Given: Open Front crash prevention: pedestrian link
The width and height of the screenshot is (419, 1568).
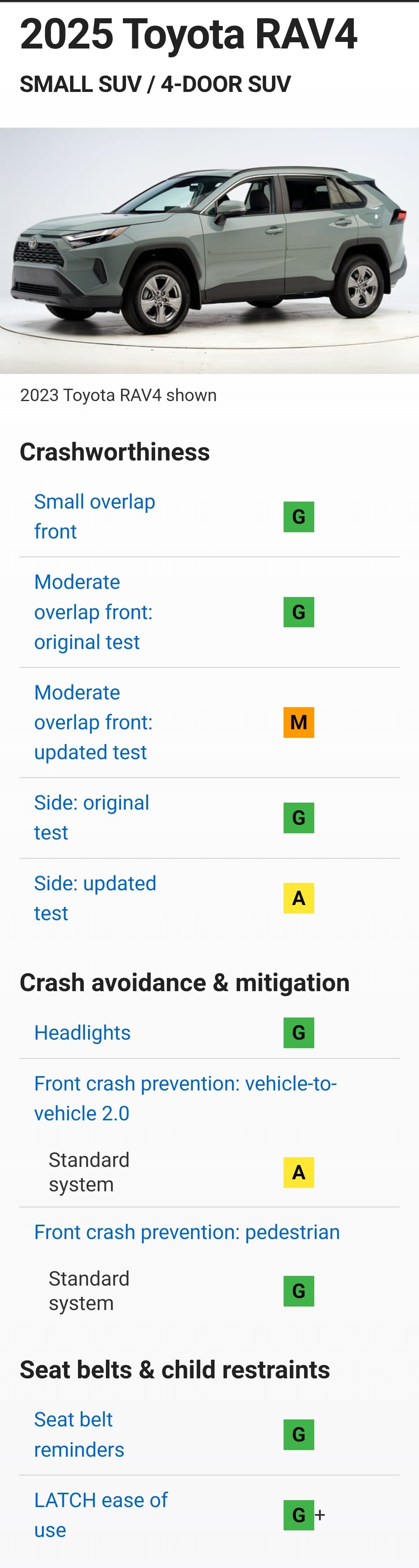Looking at the screenshot, I should (x=187, y=1231).
